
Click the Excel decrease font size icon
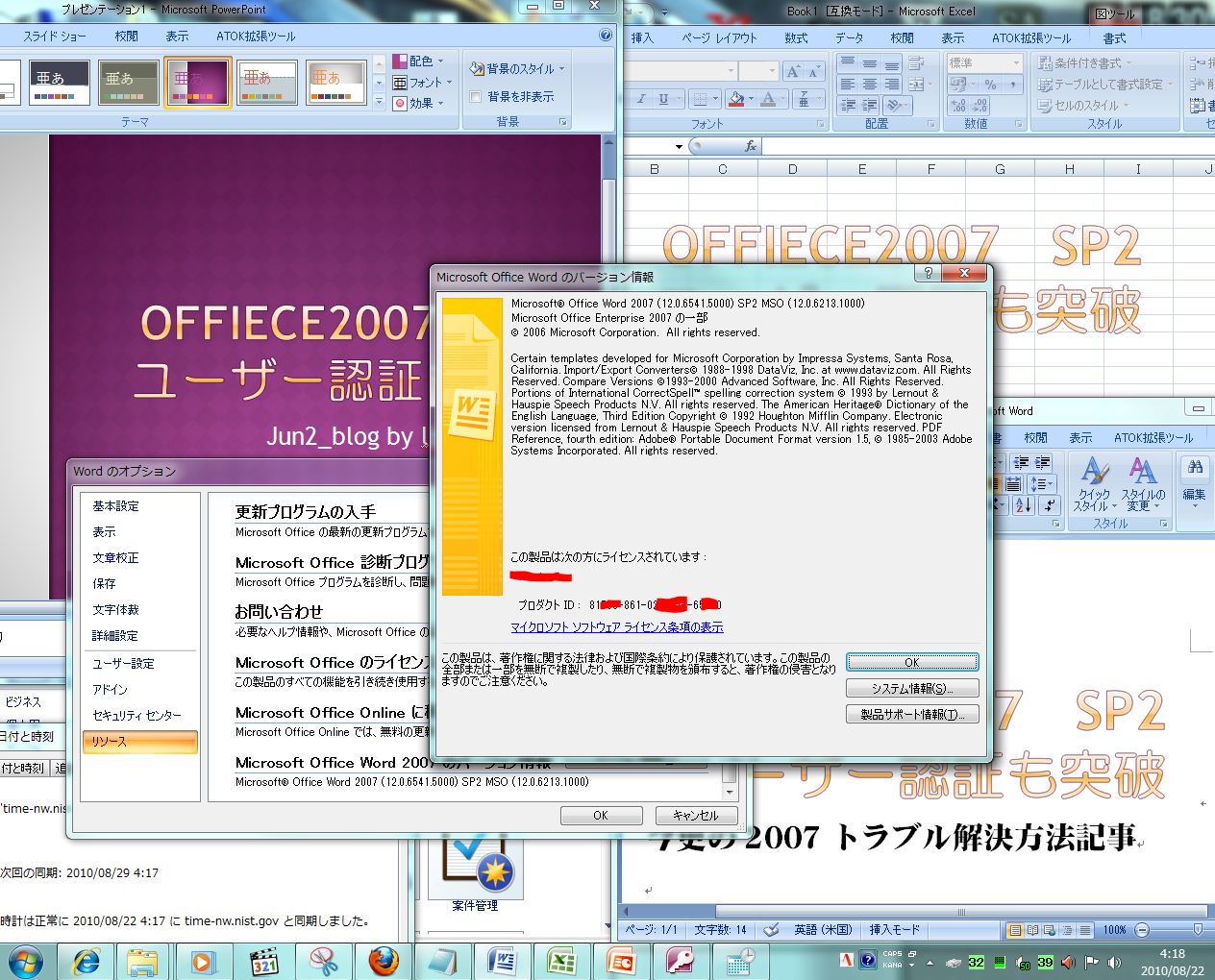(814, 71)
